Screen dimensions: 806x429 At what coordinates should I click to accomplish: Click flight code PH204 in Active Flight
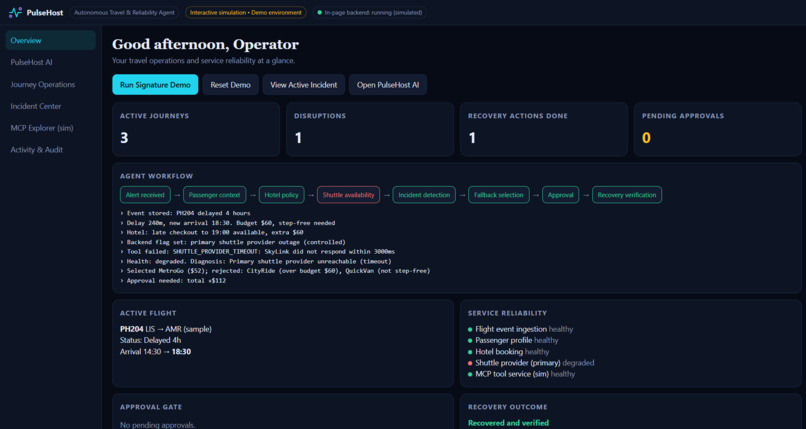132,329
